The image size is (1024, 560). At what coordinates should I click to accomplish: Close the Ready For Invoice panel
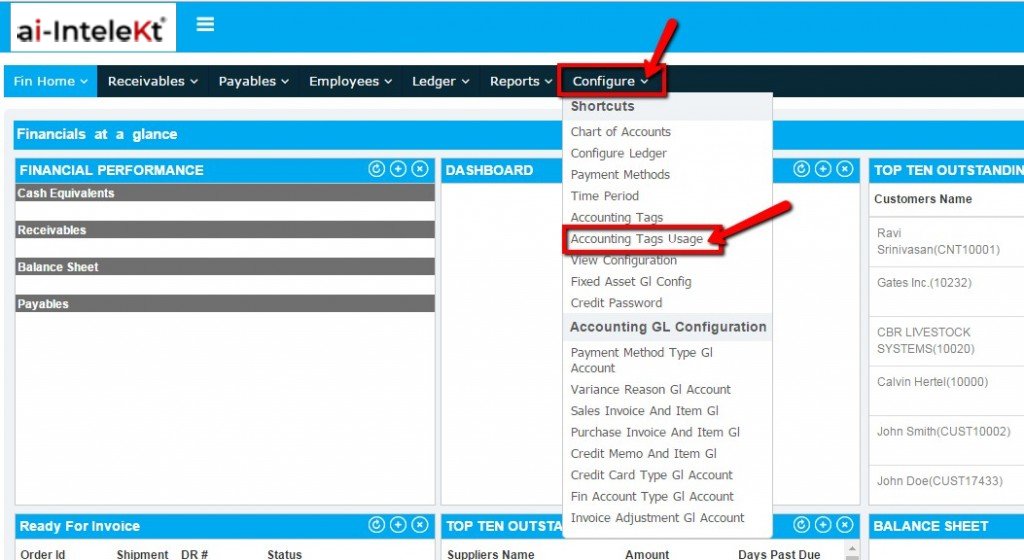point(420,525)
